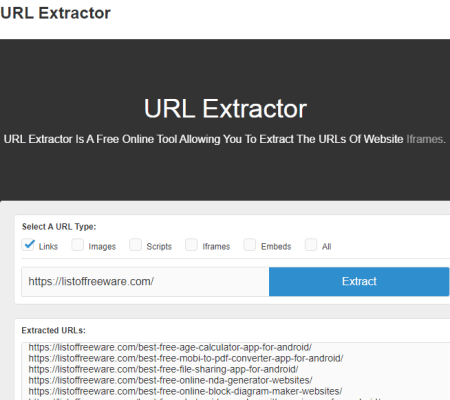Uncheck the Links checkbox
This screenshot has height=400, width=450.
pyautogui.click(x=28, y=245)
